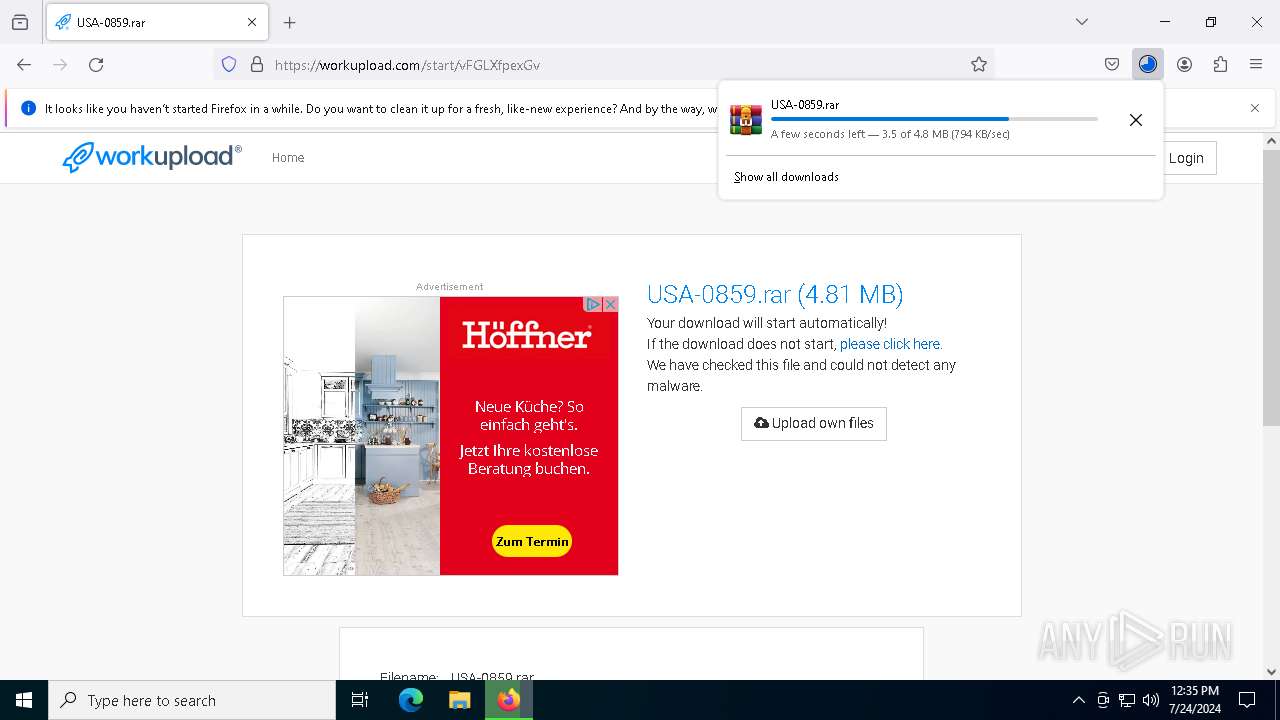1280x720 pixels.
Task: Go back to previous page
Action: [24, 64]
